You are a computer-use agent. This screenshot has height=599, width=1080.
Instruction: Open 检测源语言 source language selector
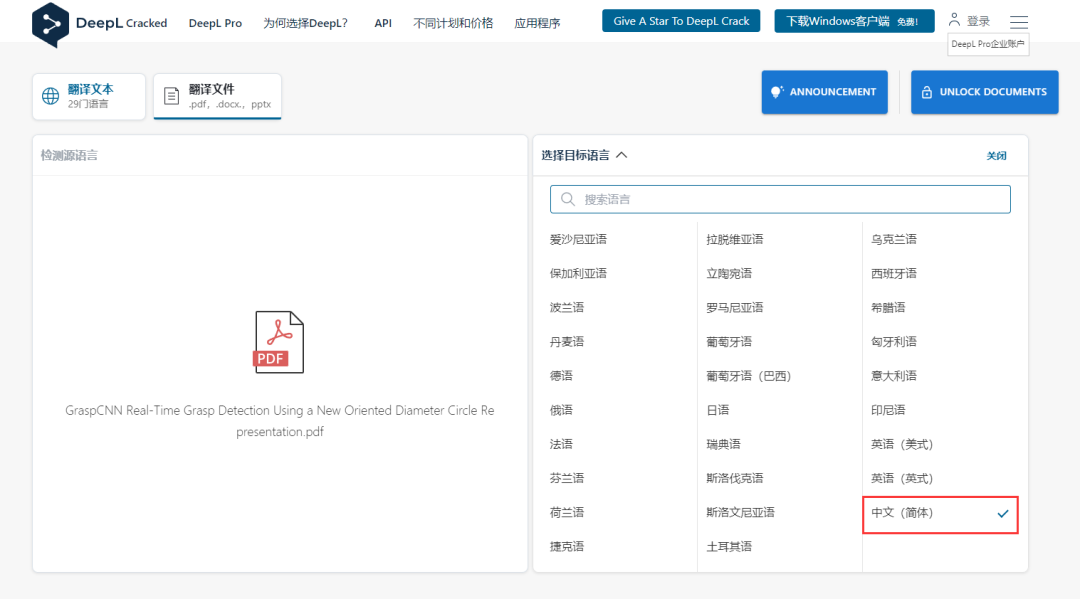[69, 155]
